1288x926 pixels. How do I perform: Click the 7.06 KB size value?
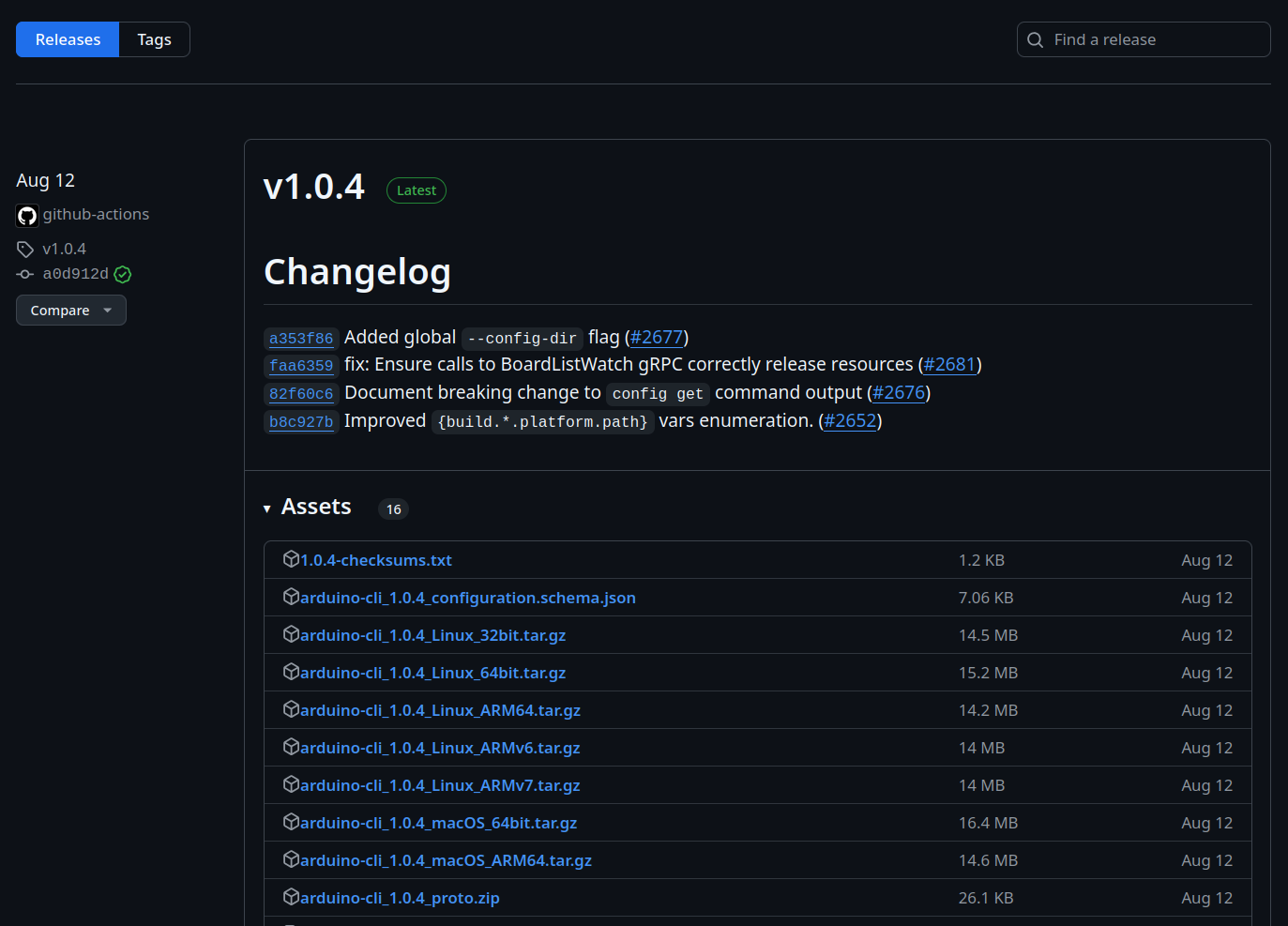click(x=986, y=598)
